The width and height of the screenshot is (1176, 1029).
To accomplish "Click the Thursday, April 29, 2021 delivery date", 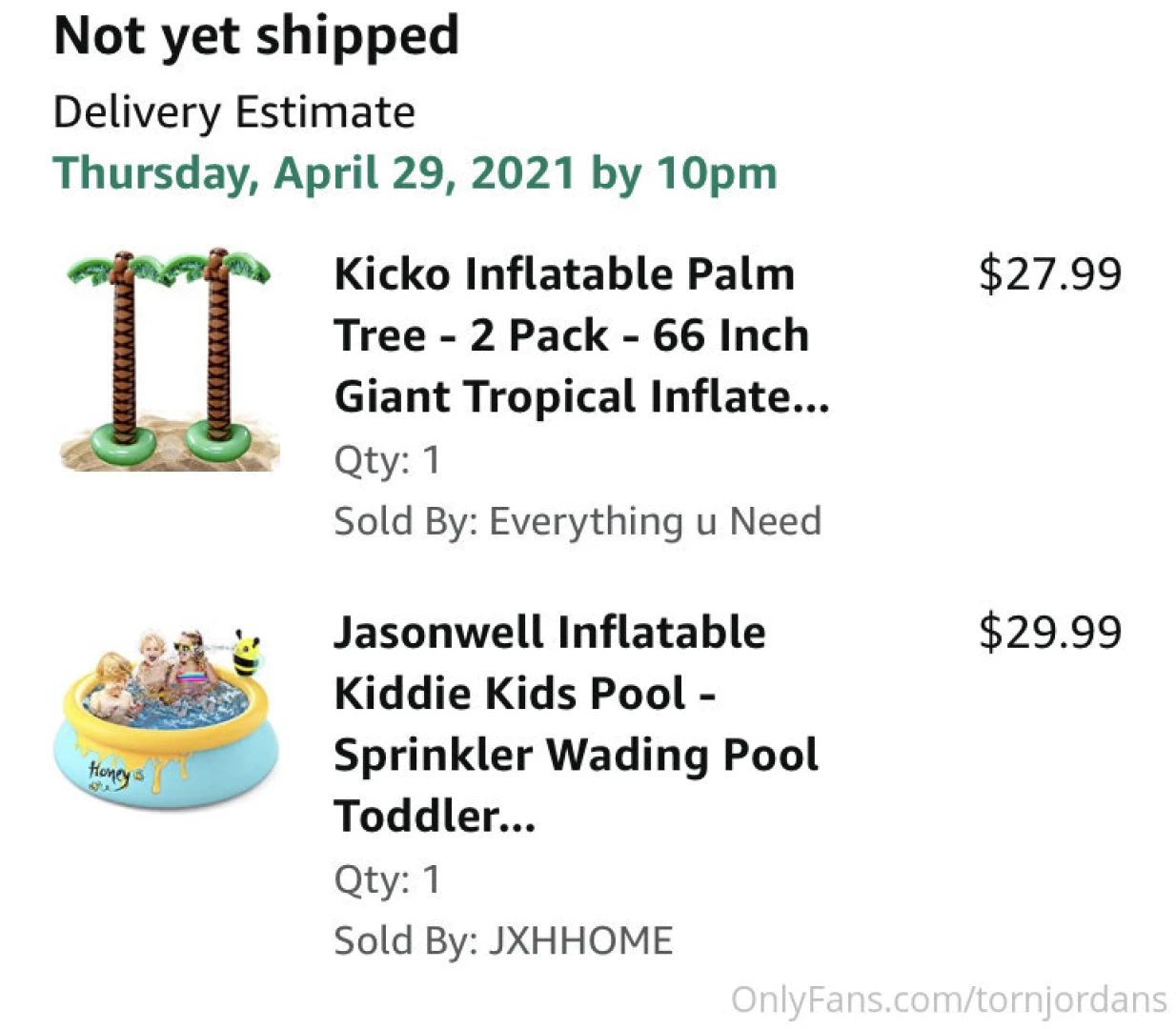I will pos(415,173).
